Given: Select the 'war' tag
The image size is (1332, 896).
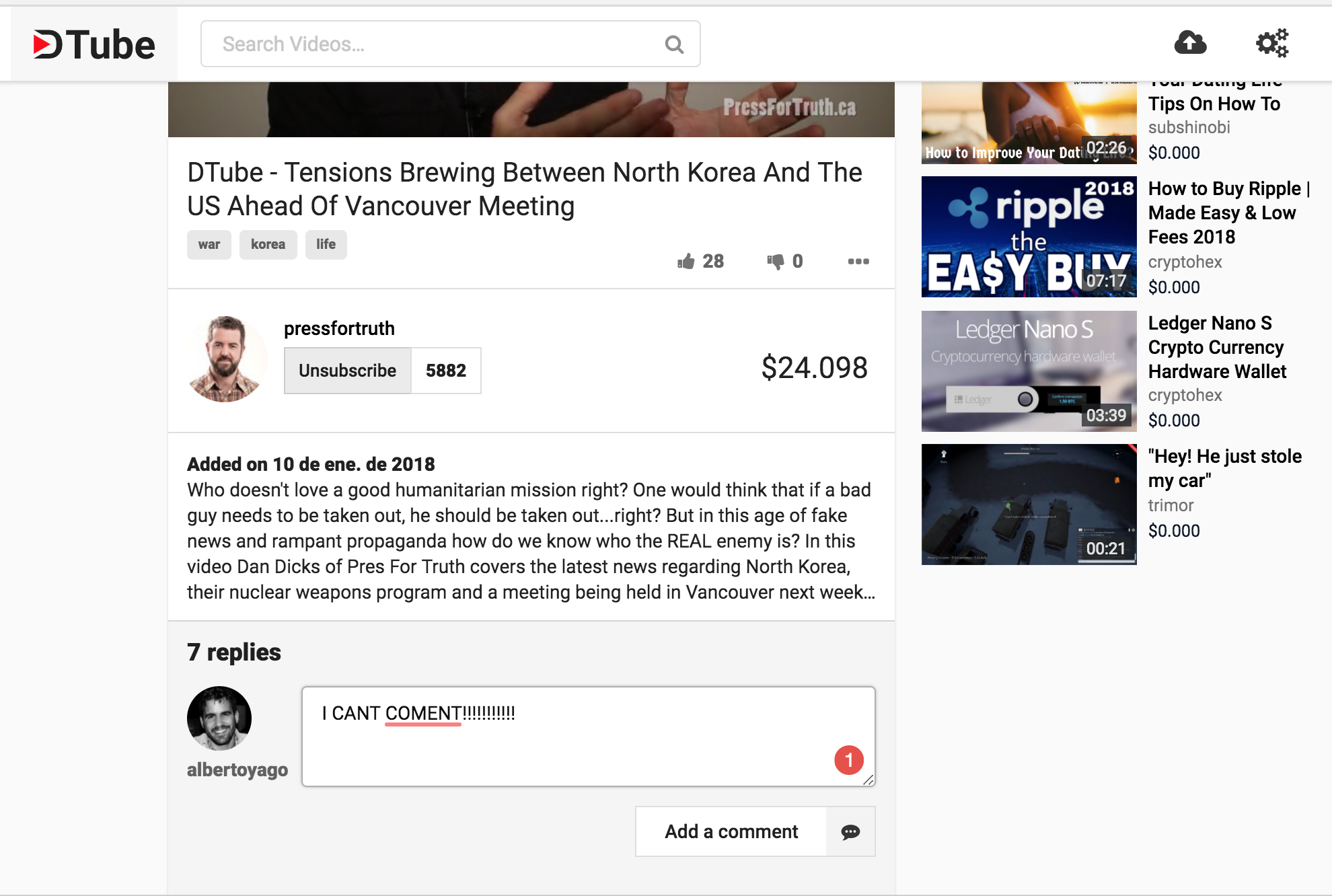Looking at the screenshot, I should pyautogui.click(x=209, y=245).
